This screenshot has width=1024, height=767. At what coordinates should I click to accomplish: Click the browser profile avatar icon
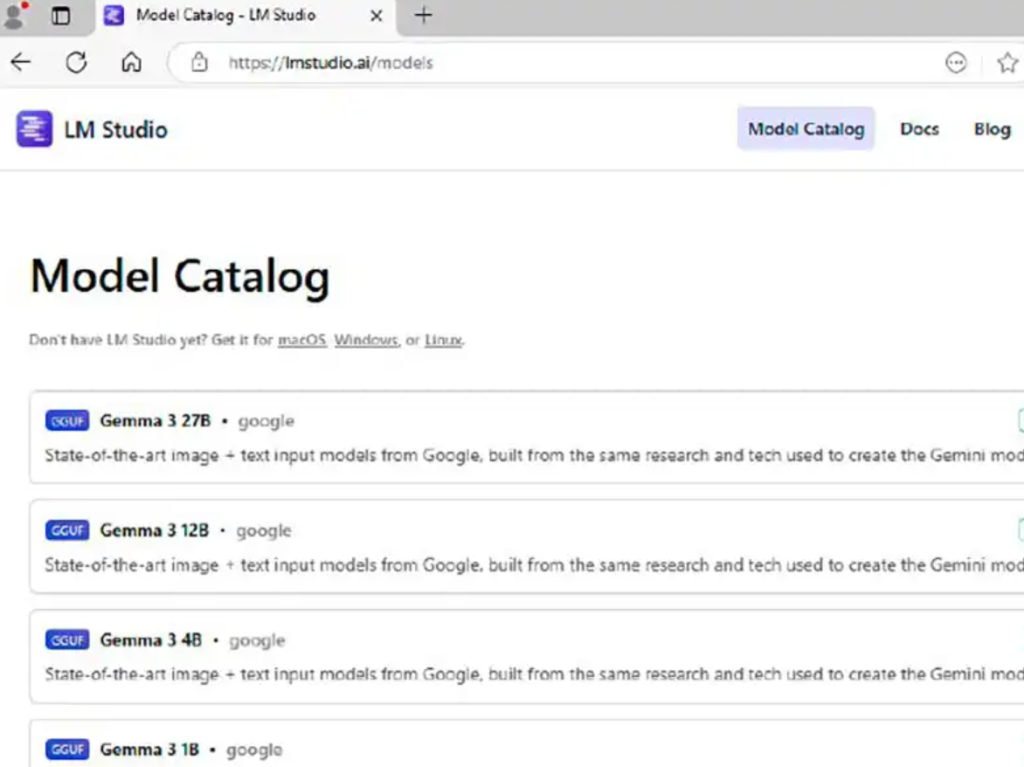tap(14, 16)
